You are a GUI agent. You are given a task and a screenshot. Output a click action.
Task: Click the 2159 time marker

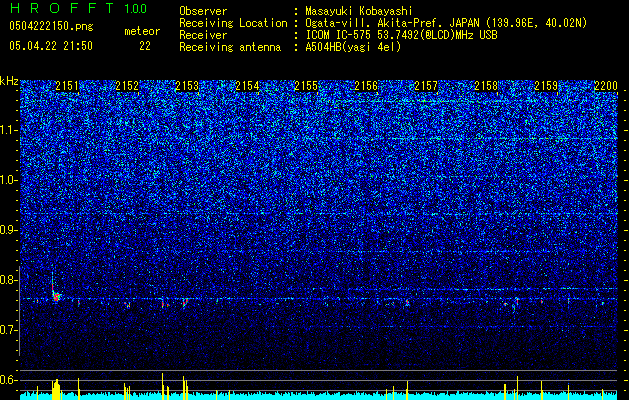546,86
